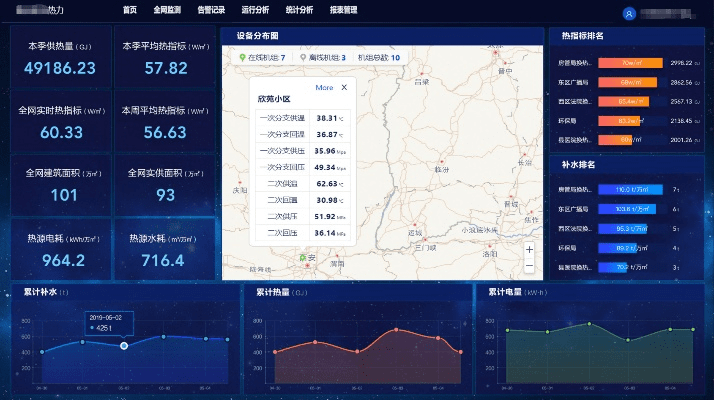This screenshot has width=714, height=400.
Task: Open 告警记录 in the navigation bar
Action: coord(211,10)
